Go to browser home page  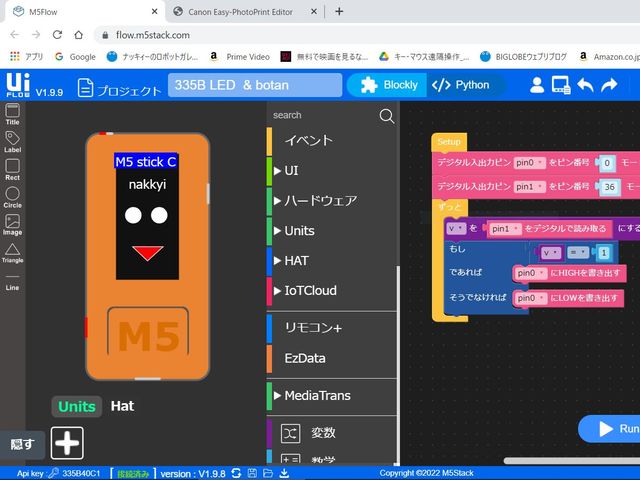tap(78, 35)
